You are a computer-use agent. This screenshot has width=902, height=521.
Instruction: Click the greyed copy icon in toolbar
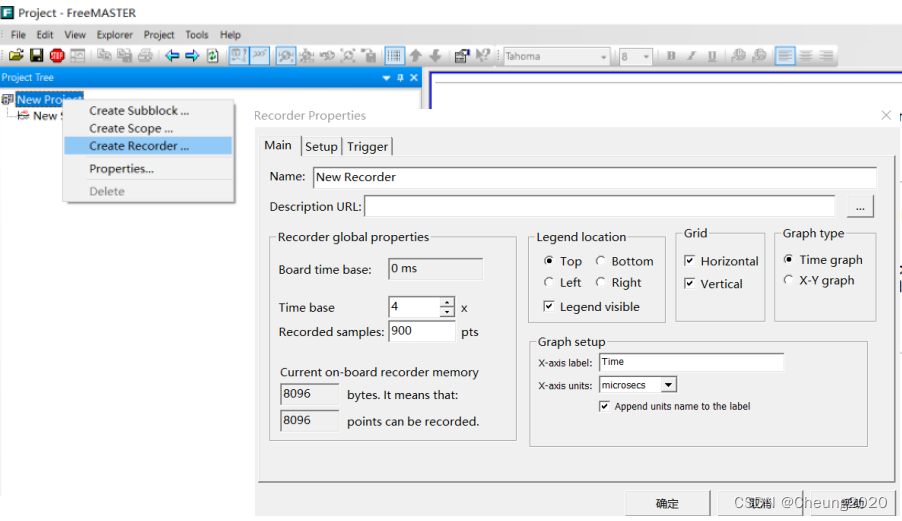[104, 56]
